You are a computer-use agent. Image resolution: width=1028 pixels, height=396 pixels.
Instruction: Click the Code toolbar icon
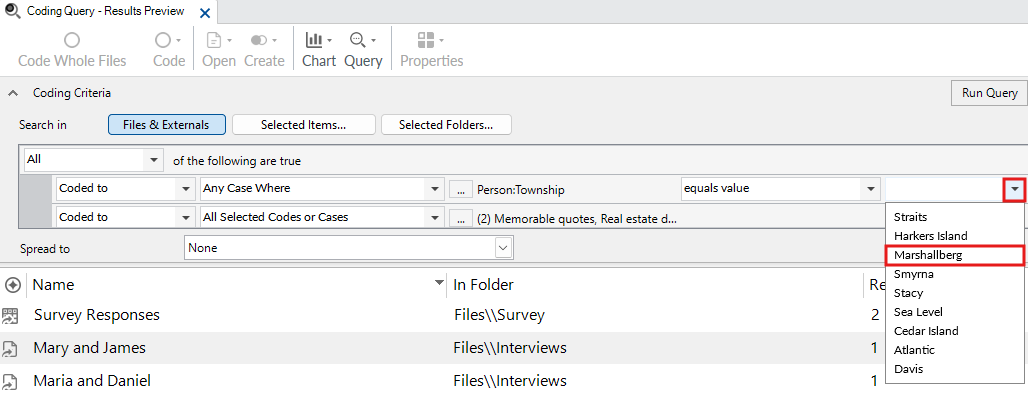coord(162,41)
